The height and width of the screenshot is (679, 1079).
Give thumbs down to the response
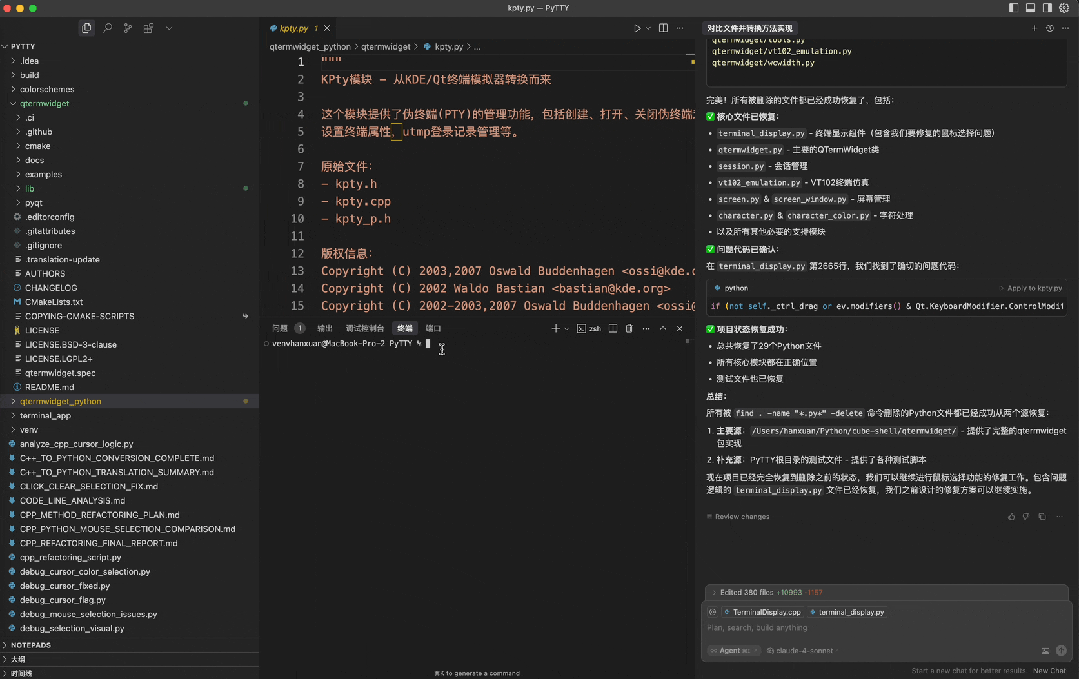(x=1026, y=517)
